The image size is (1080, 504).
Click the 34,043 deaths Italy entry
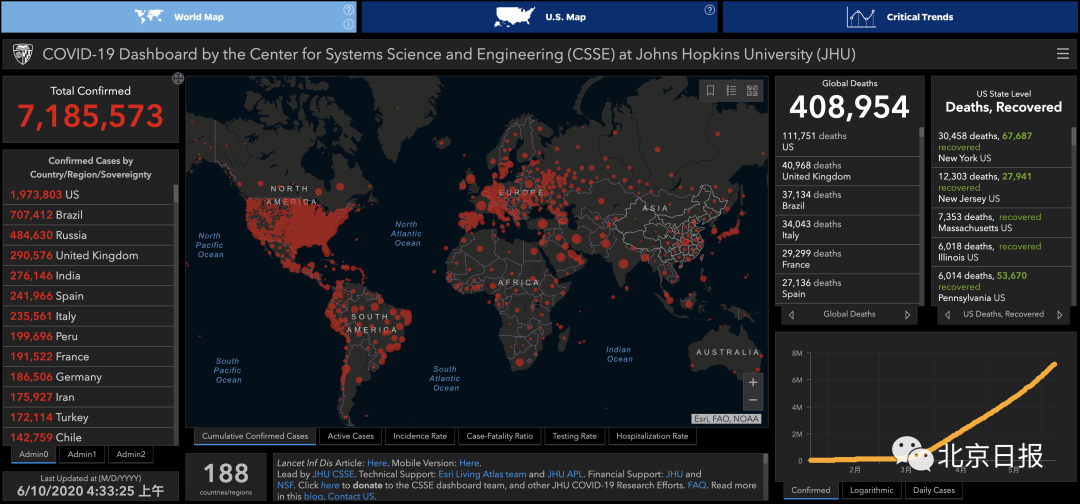click(847, 229)
